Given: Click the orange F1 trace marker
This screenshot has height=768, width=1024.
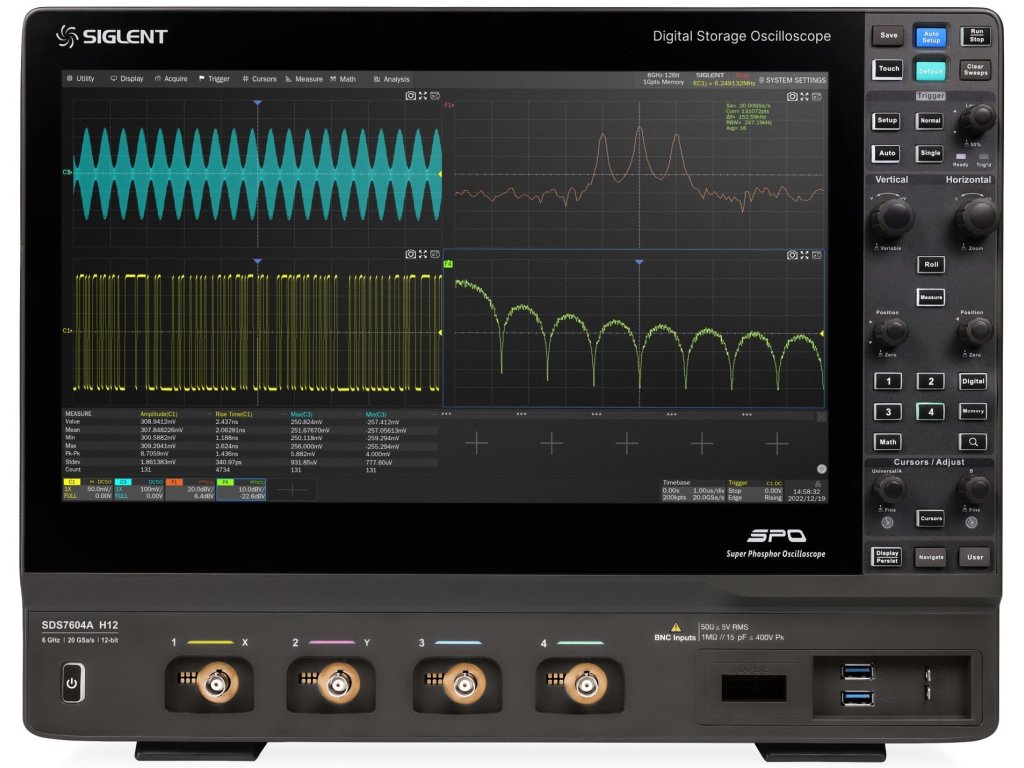Looking at the screenshot, I should [x=449, y=104].
